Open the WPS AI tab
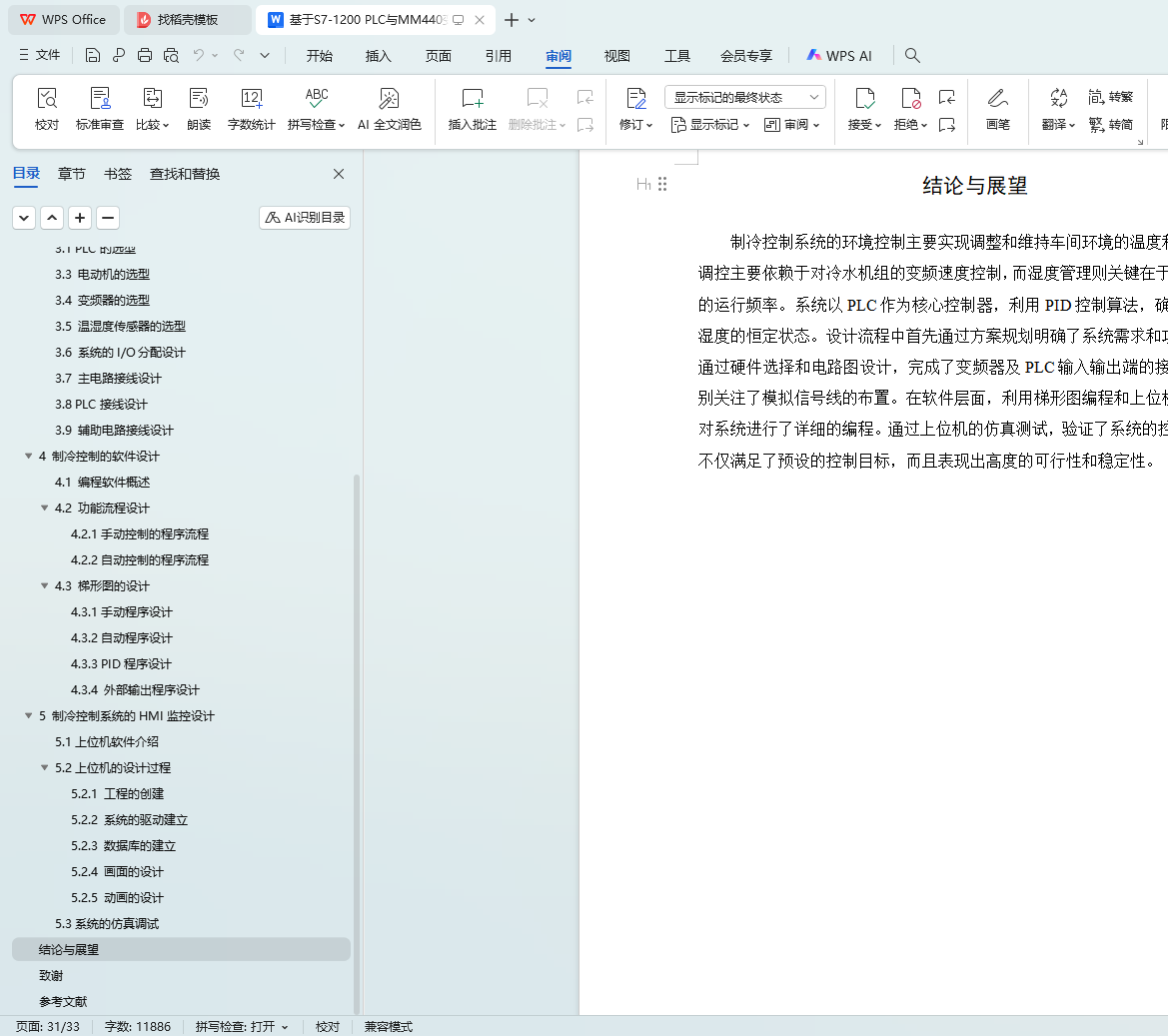1168x1036 pixels. point(839,56)
